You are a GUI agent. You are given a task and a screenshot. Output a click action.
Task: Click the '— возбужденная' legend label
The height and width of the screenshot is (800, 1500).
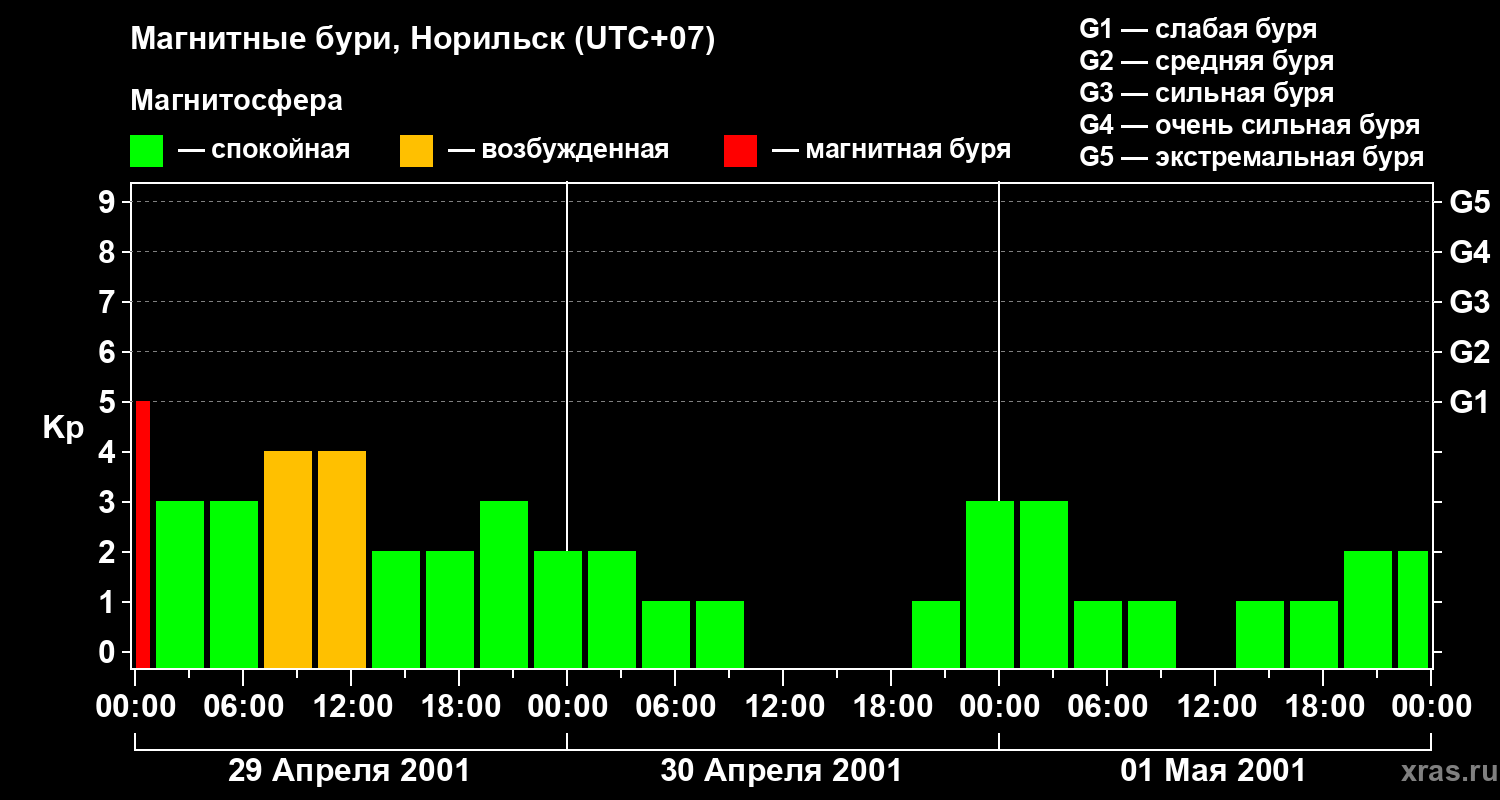(x=558, y=150)
